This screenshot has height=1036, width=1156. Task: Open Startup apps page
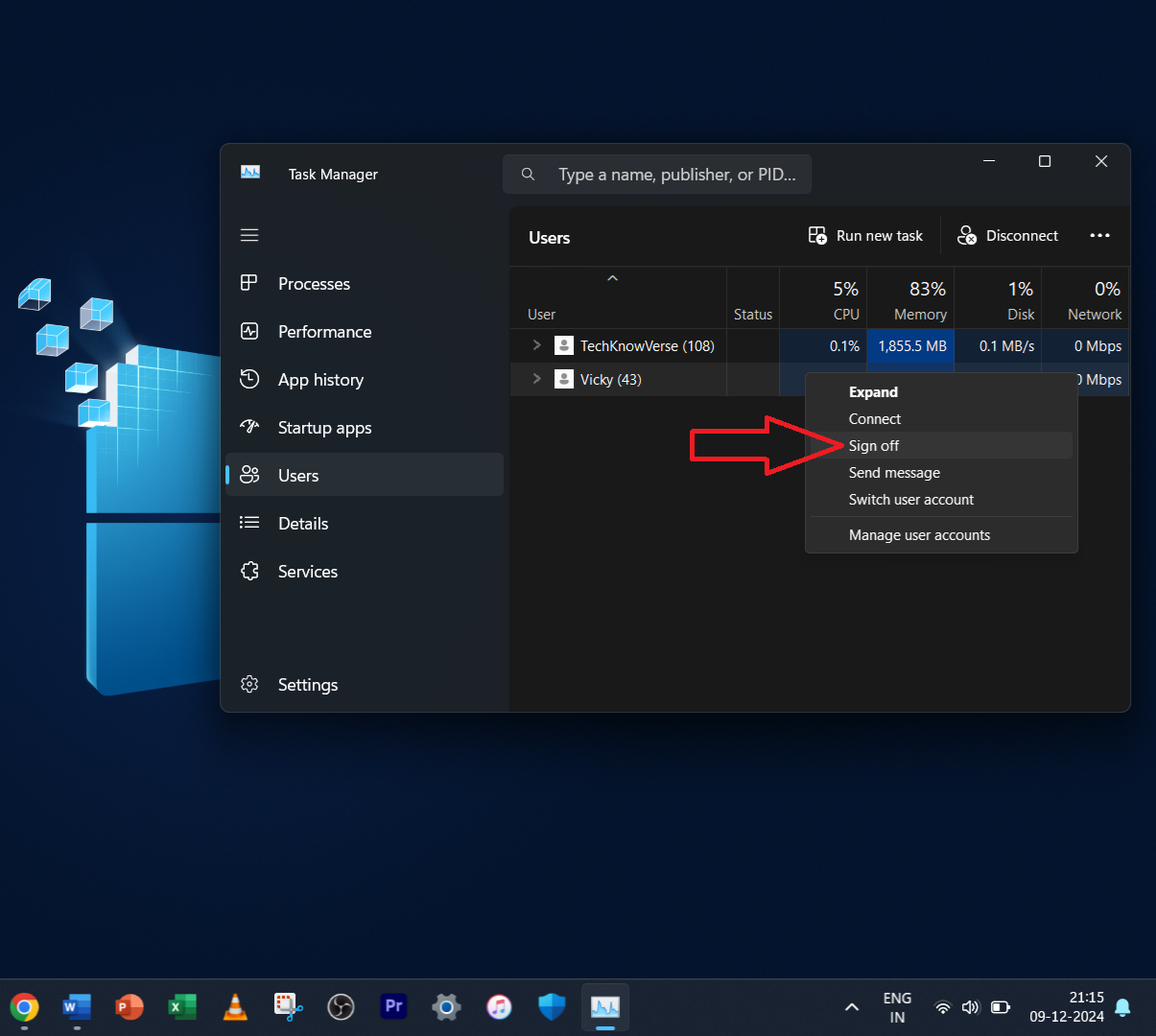[x=324, y=428]
